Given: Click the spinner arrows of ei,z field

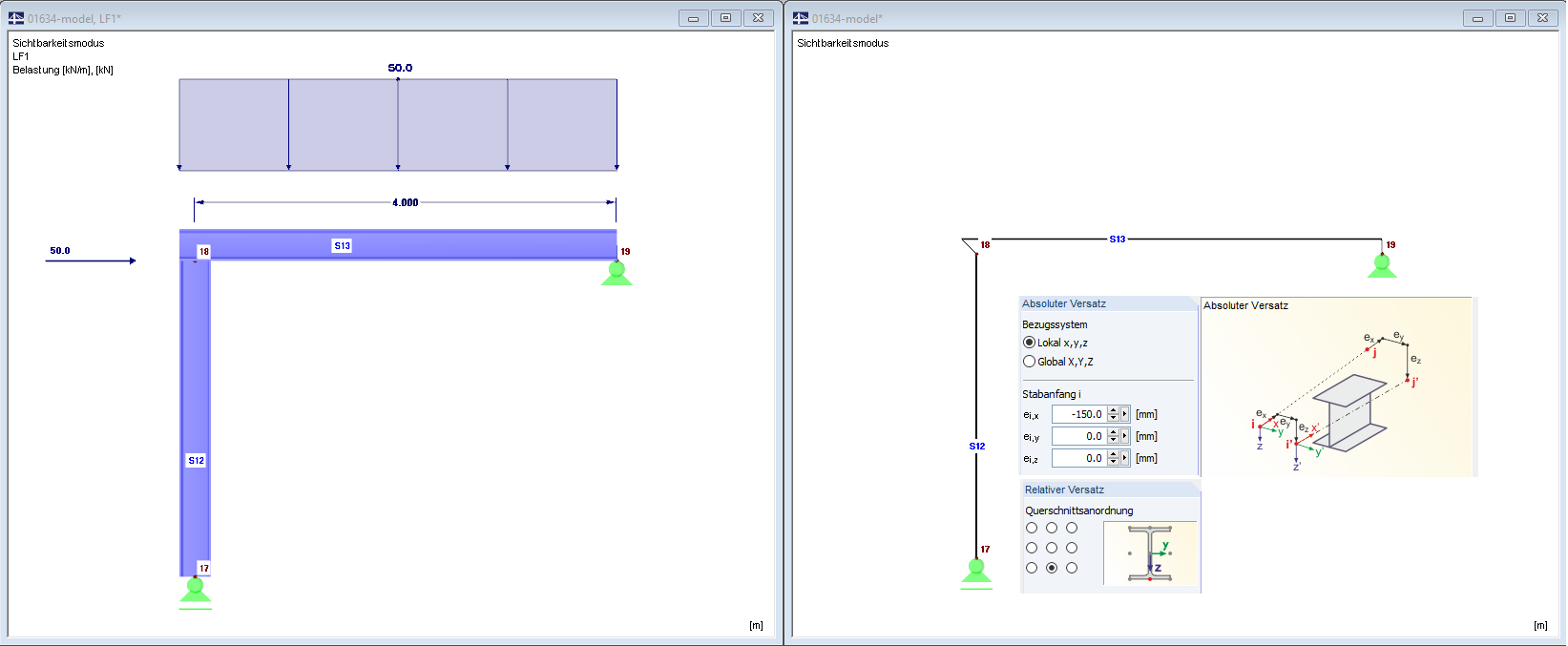Looking at the screenshot, I should tap(1113, 458).
